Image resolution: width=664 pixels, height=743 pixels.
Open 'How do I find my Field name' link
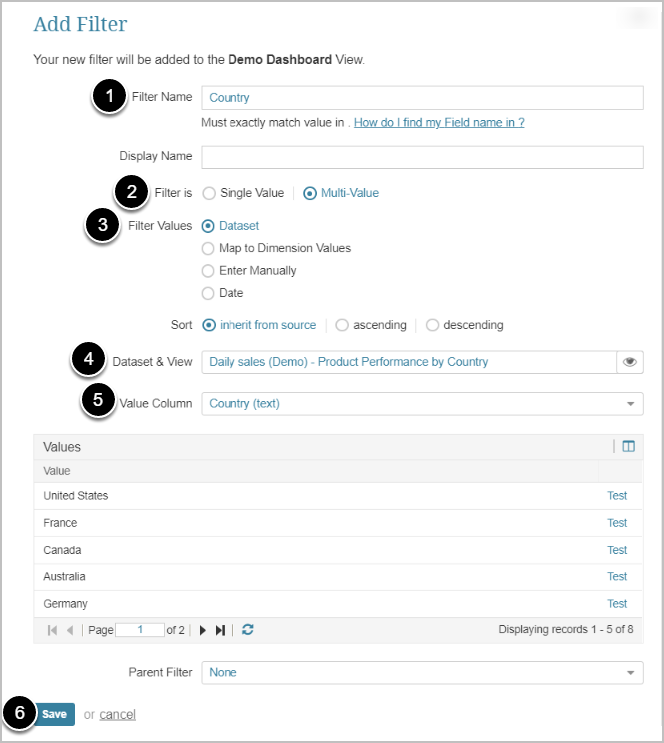click(439, 123)
